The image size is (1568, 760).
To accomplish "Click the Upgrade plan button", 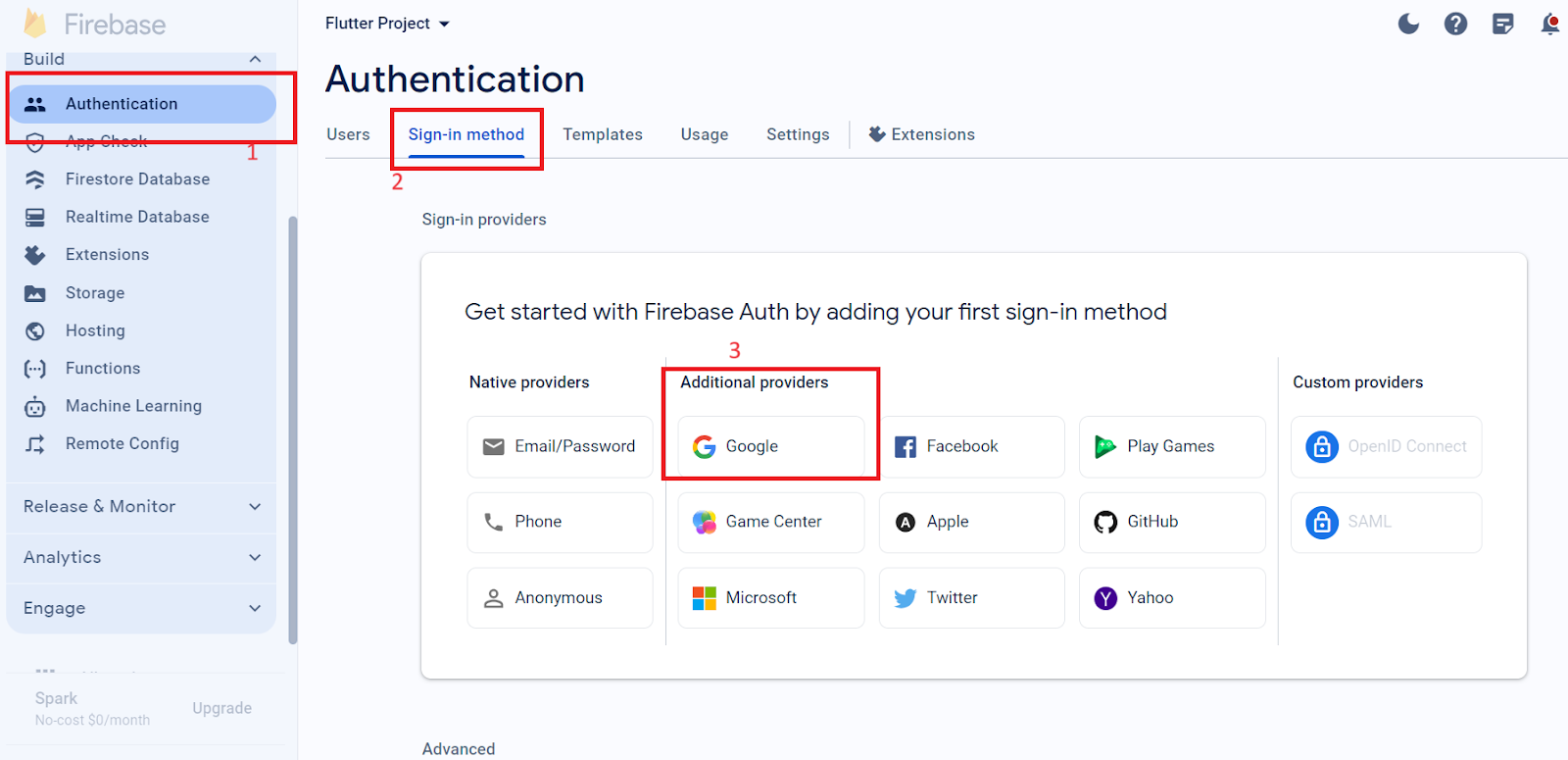I will tap(222, 709).
